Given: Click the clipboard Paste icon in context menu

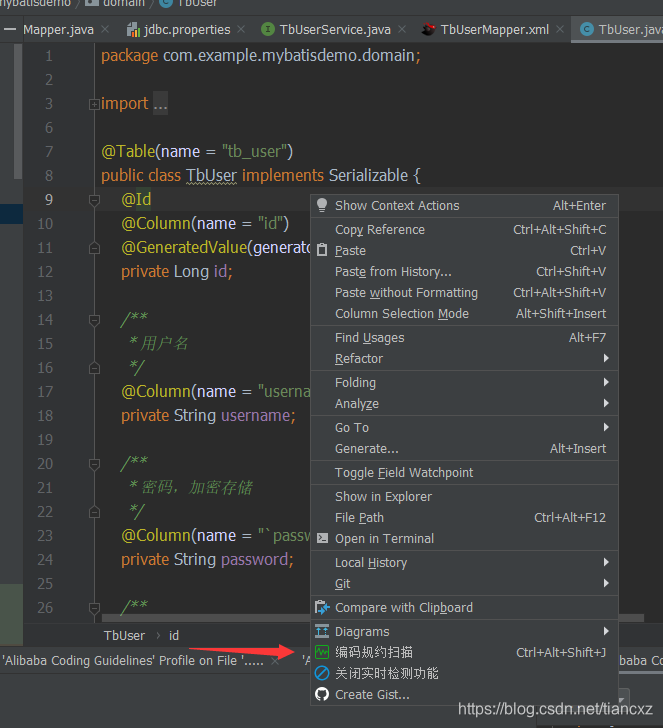Looking at the screenshot, I should [322, 250].
